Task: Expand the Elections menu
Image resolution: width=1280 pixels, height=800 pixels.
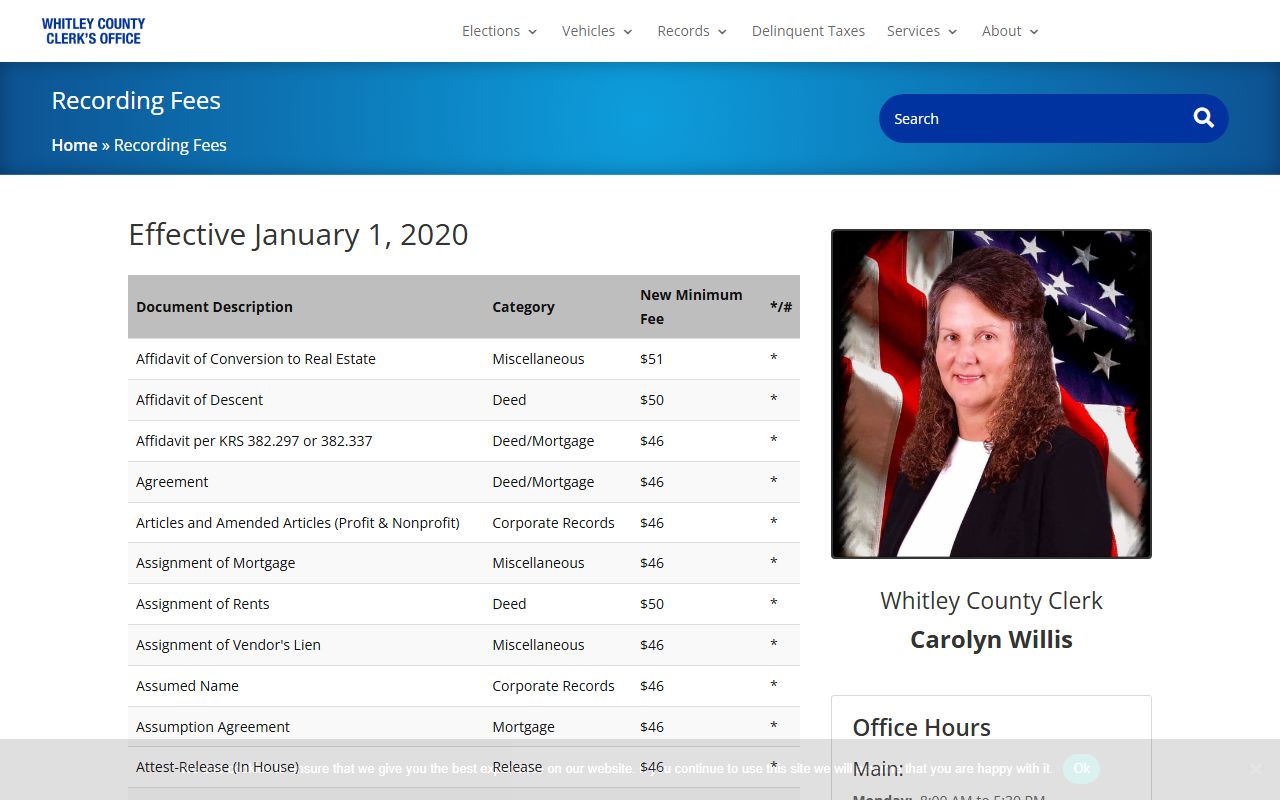Action: click(x=499, y=31)
